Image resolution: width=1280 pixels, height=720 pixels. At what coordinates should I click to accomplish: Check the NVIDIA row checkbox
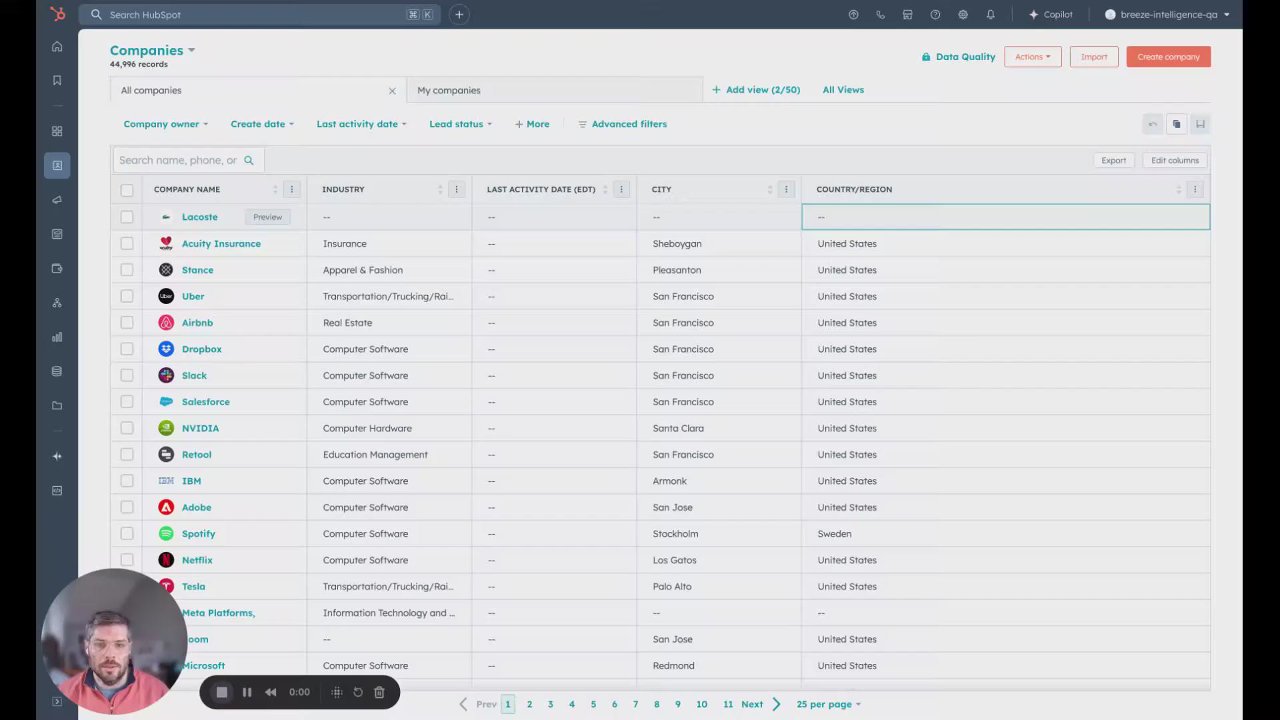pyautogui.click(x=127, y=428)
